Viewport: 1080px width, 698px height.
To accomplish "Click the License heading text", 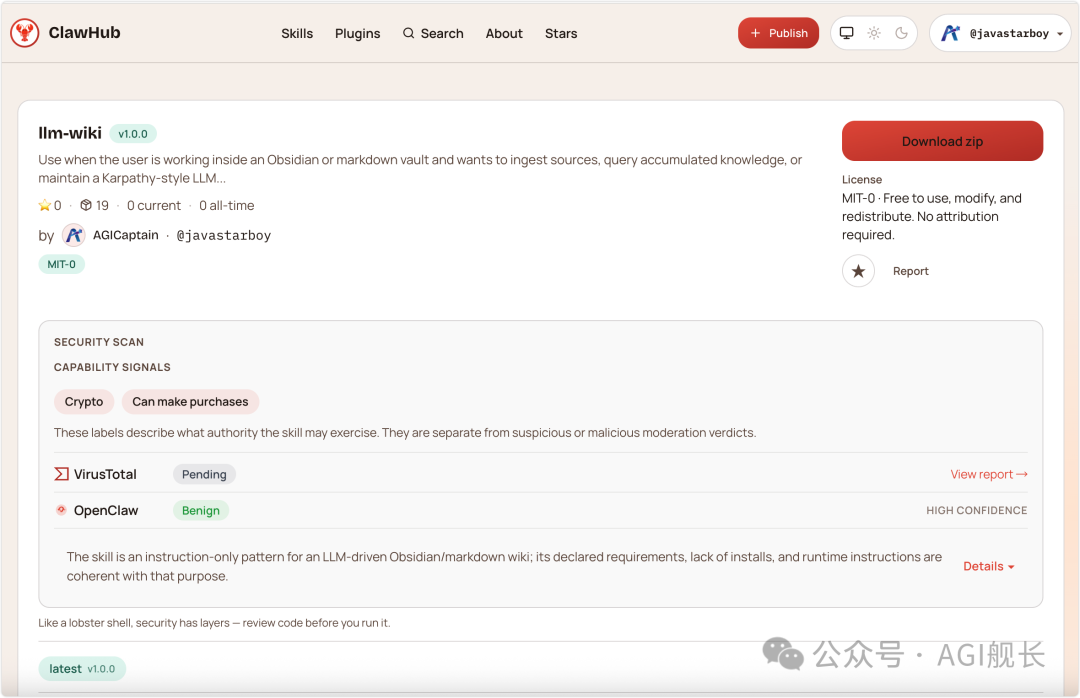I will pyautogui.click(x=862, y=179).
